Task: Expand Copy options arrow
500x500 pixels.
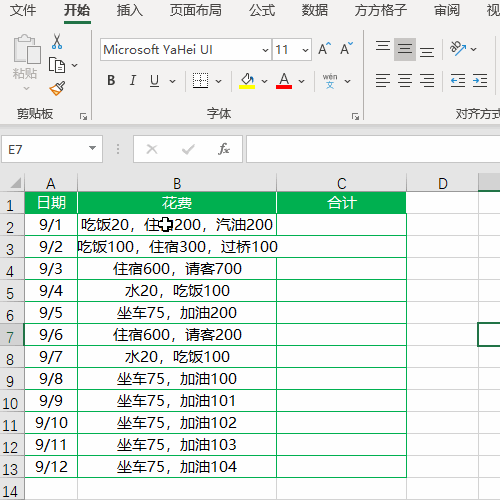Action: pos(75,65)
